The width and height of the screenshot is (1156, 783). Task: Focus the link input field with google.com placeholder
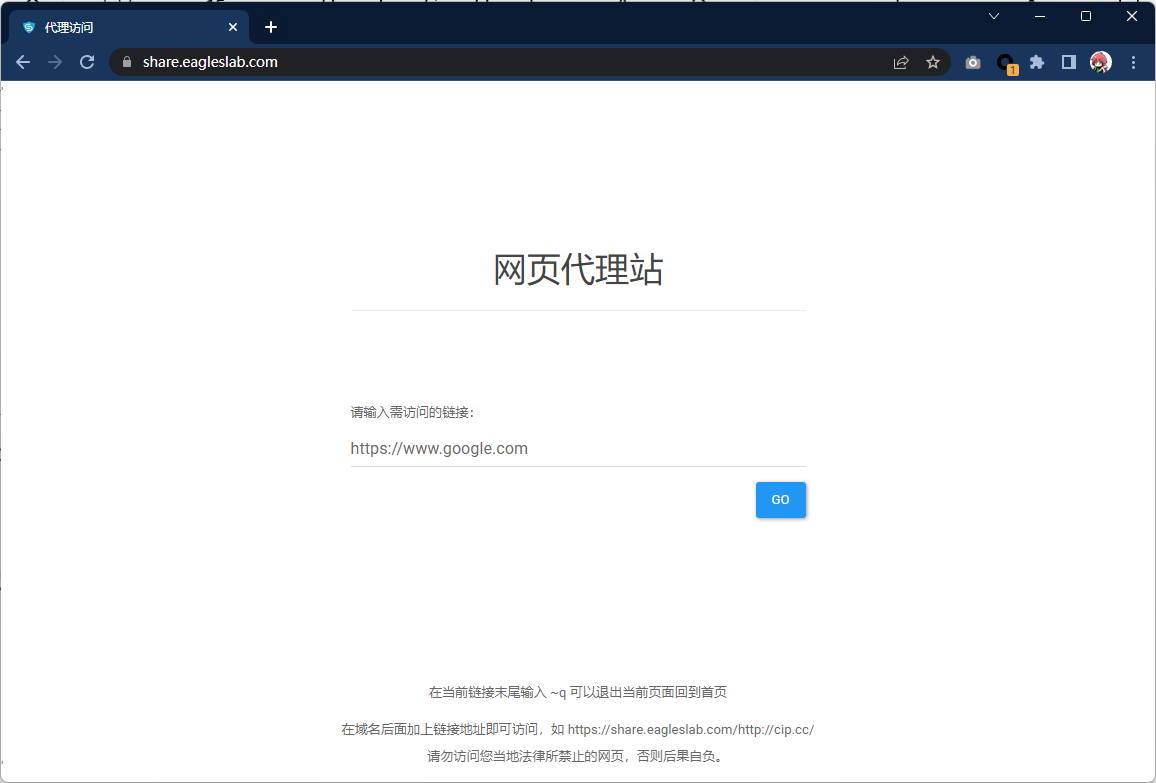tap(577, 449)
